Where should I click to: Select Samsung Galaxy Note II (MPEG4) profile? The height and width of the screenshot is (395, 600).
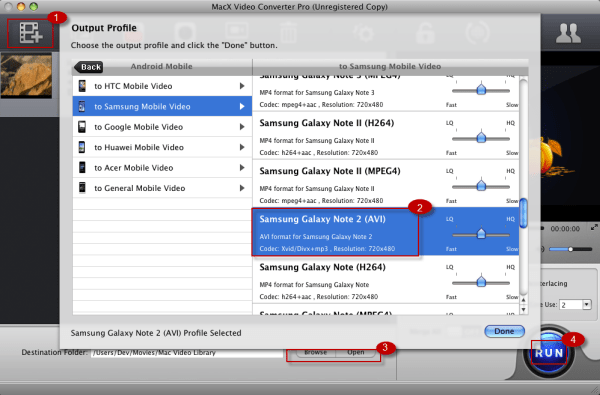386,184
